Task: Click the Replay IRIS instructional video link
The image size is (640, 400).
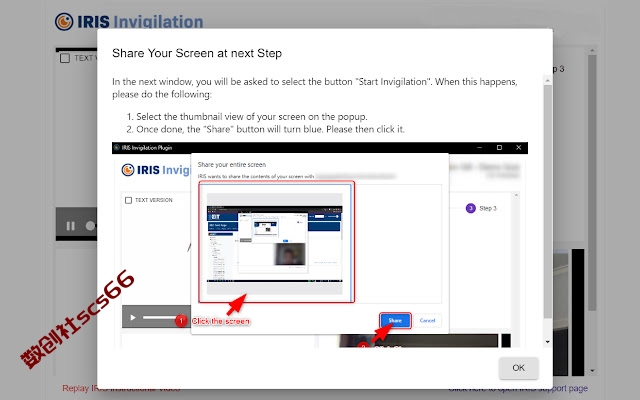Action: click(121, 388)
